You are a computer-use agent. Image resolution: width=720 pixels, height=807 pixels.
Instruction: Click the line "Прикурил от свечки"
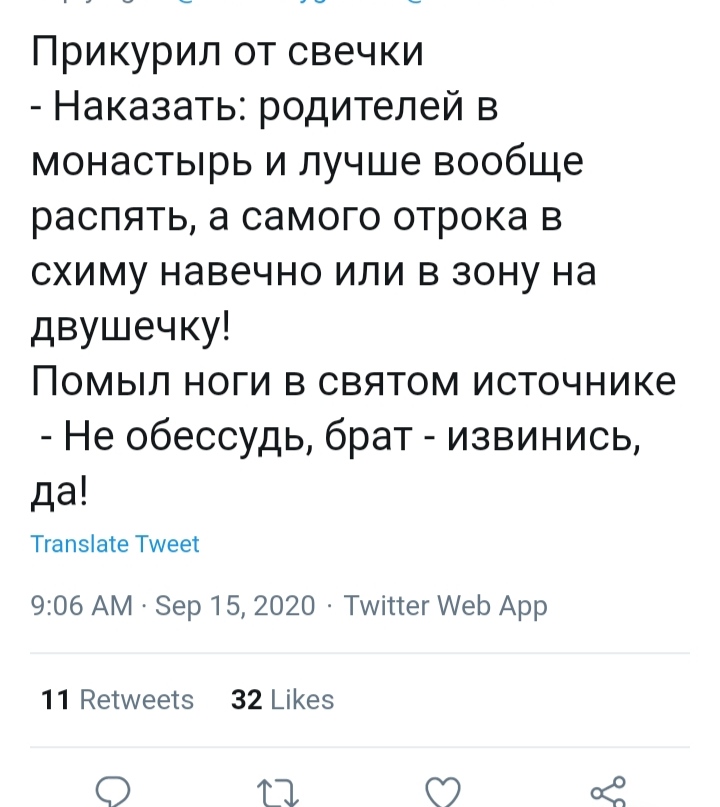point(228,52)
